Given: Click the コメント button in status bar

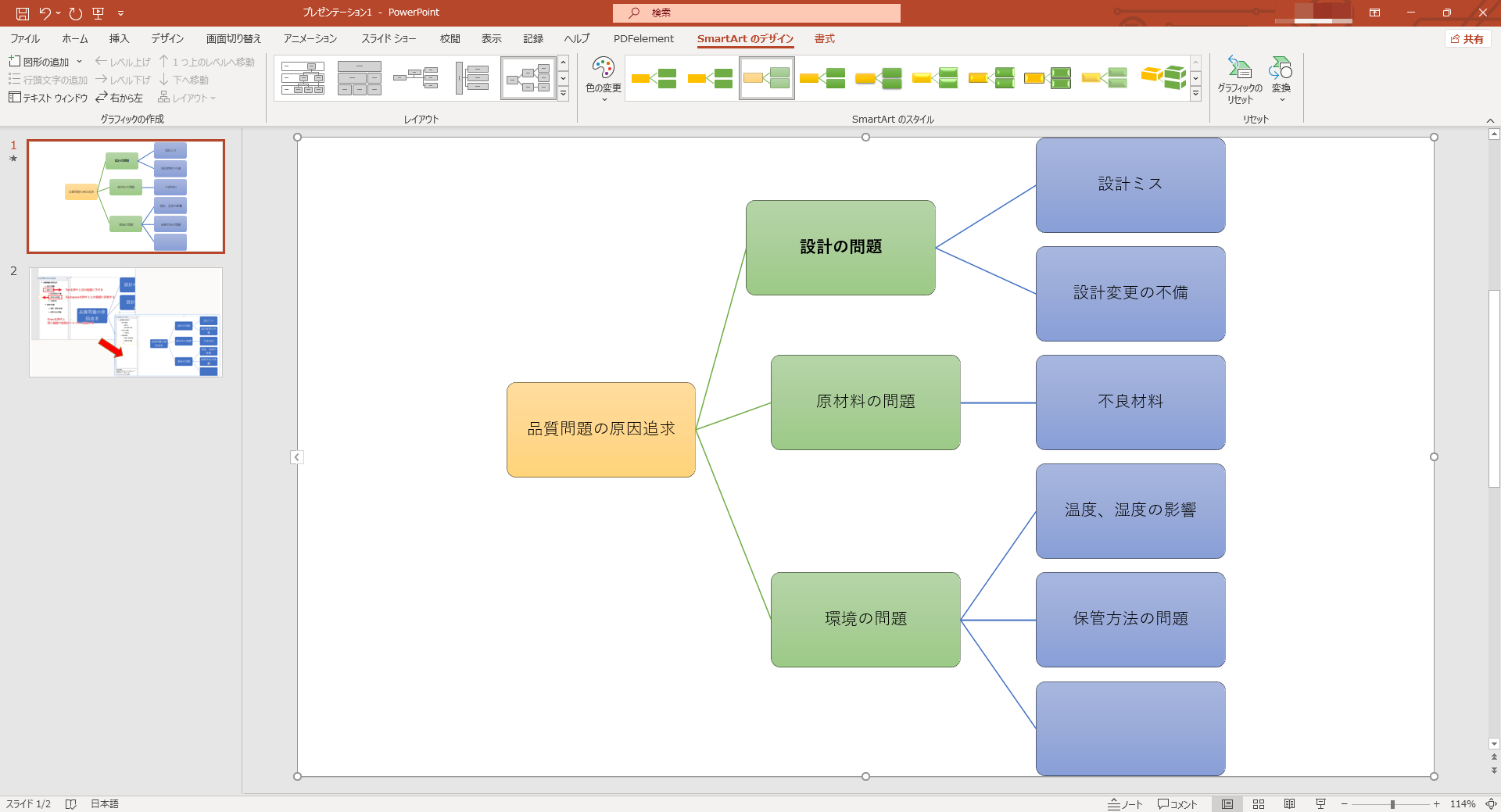Looking at the screenshot, I should point(1177,804).
